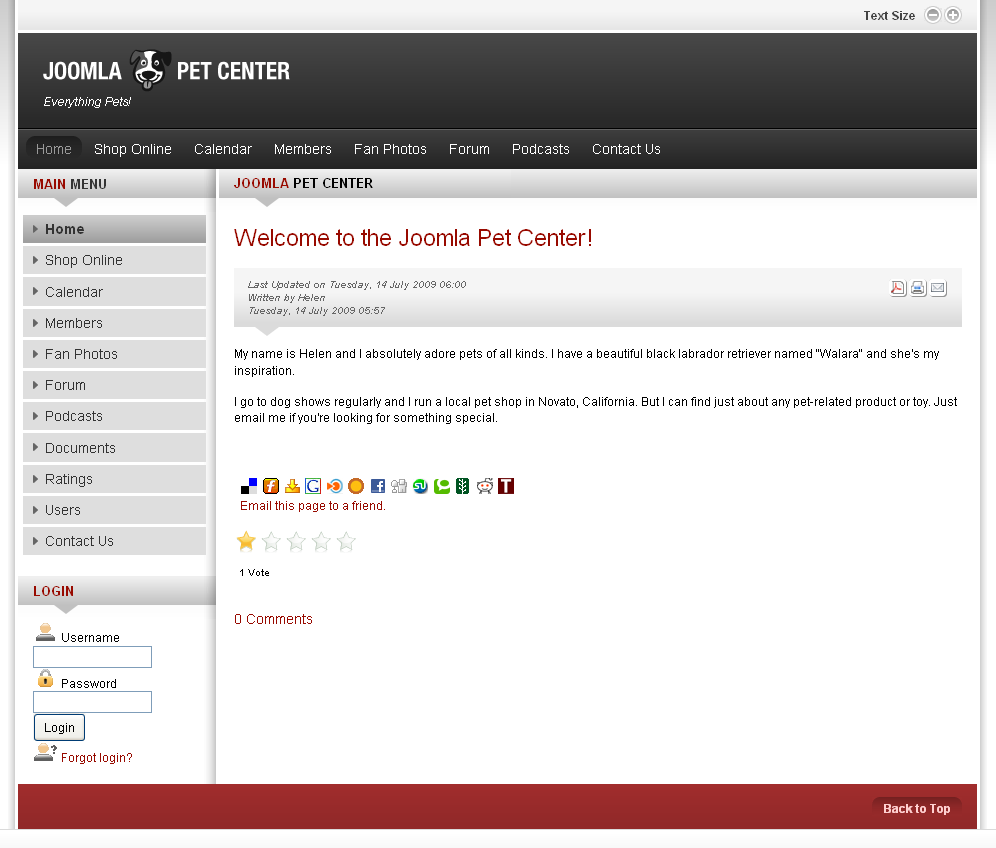Open Podcasts in top navigation bar

coord(541,149)
